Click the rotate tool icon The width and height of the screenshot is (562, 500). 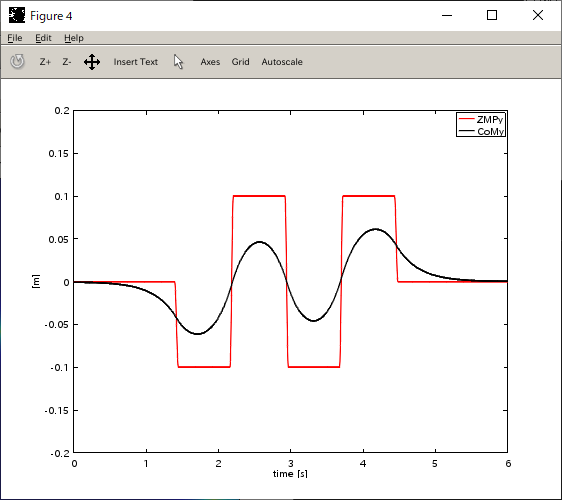17,62
